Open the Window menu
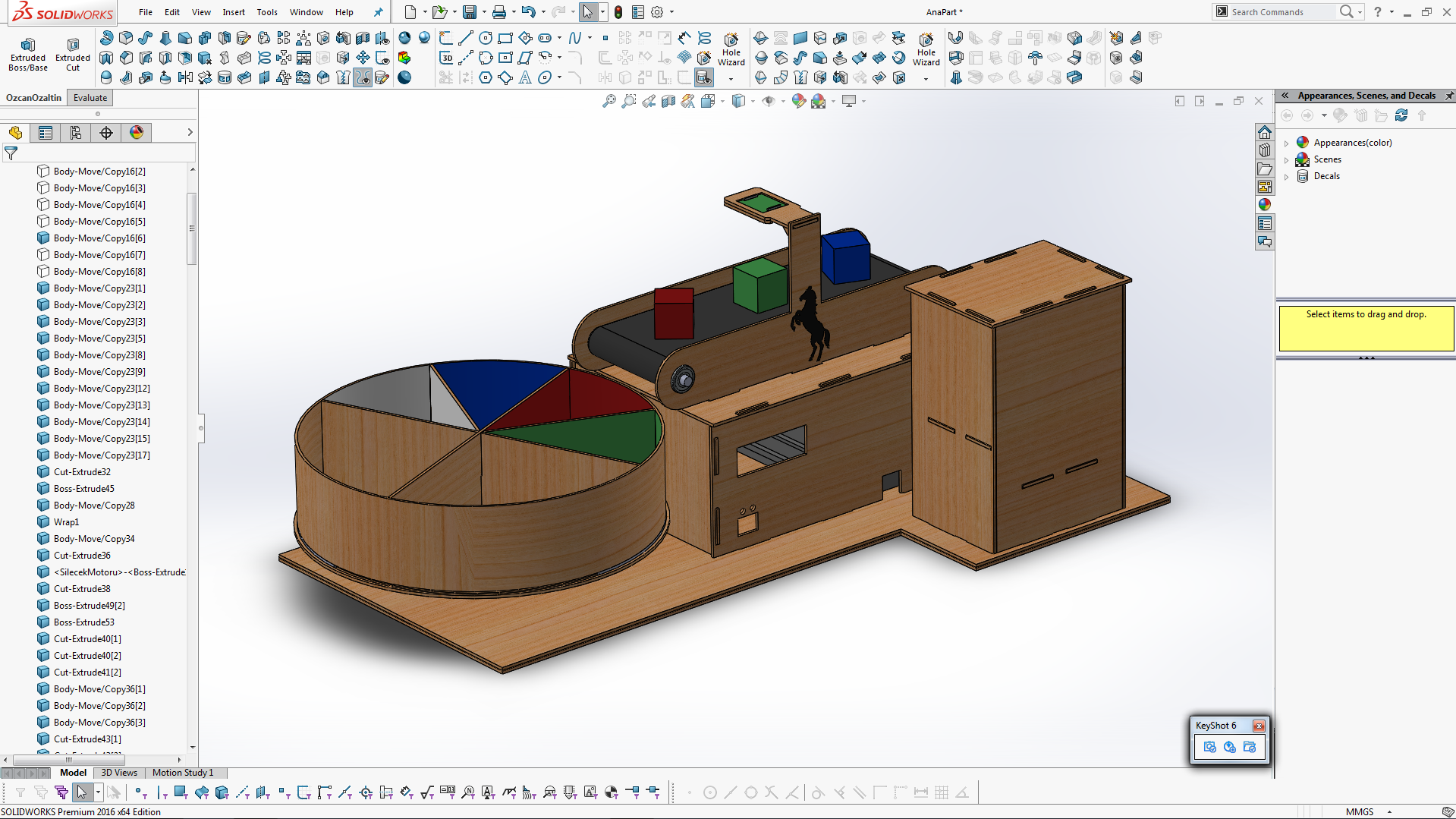This screenshot has width=1456, height=819. pyautogui.click(x=307, y=12)
